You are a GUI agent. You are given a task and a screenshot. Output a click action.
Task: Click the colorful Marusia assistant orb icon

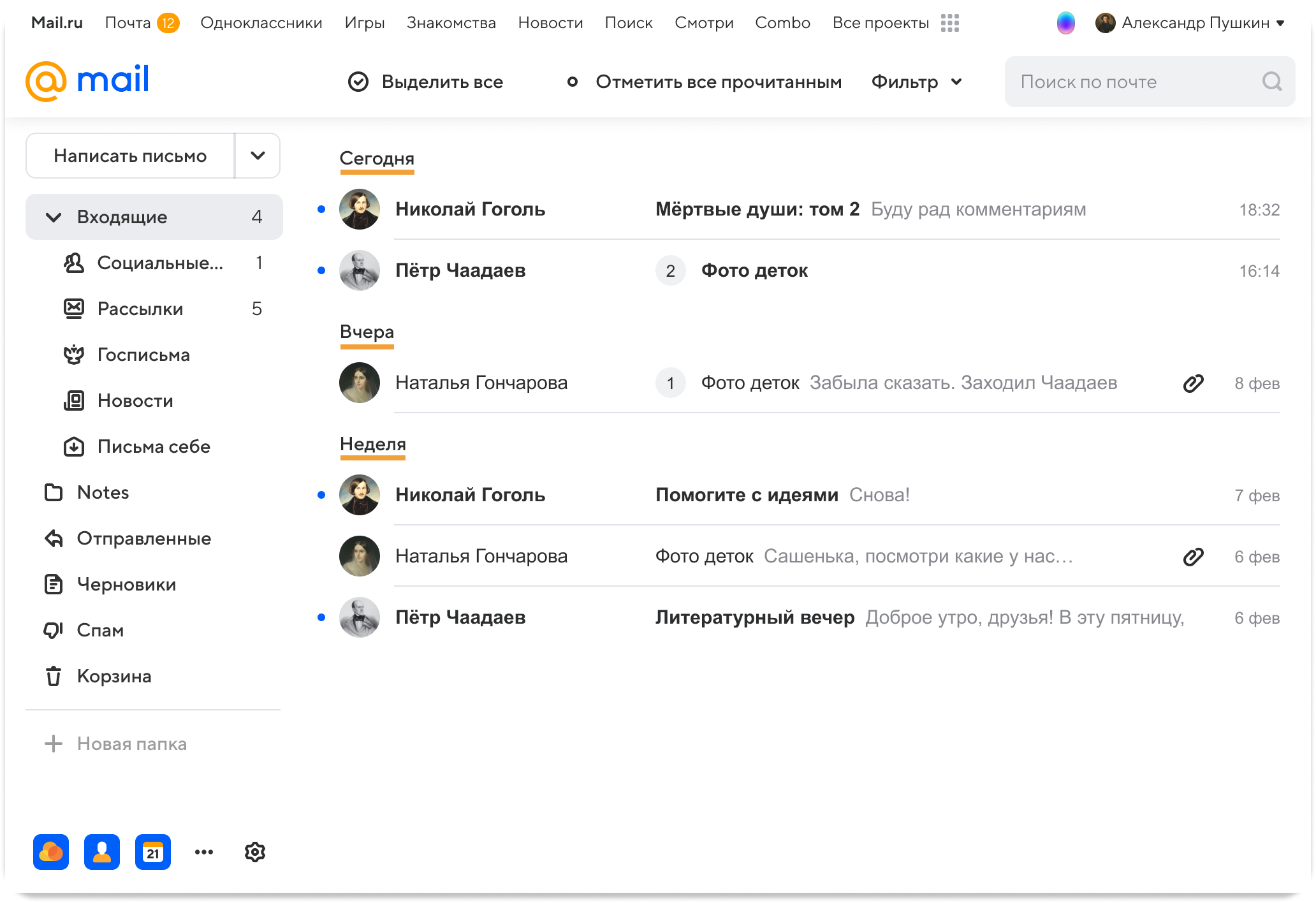pos(1065,23)
